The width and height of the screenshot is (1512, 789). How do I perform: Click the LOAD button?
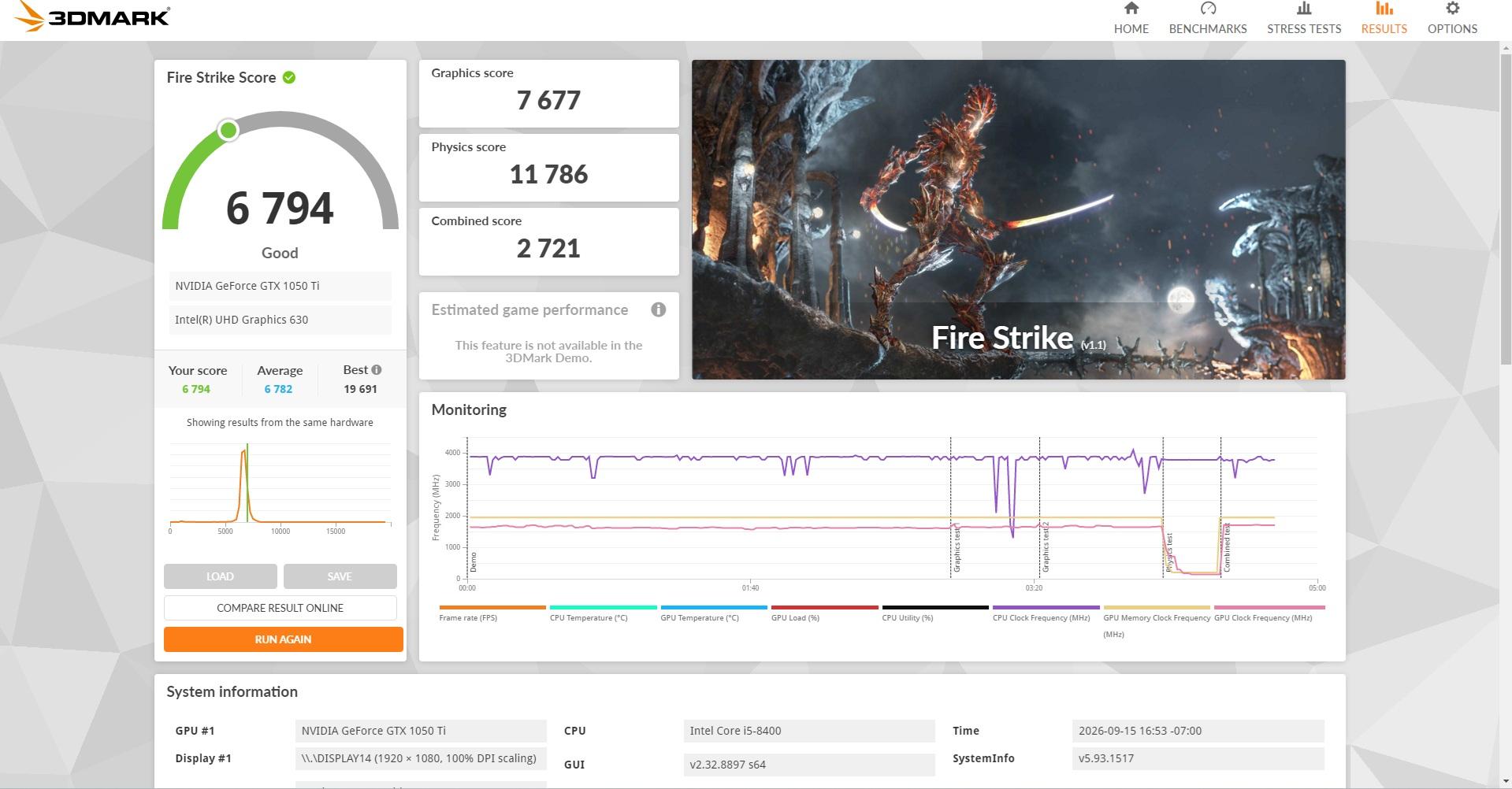(221, 576)
